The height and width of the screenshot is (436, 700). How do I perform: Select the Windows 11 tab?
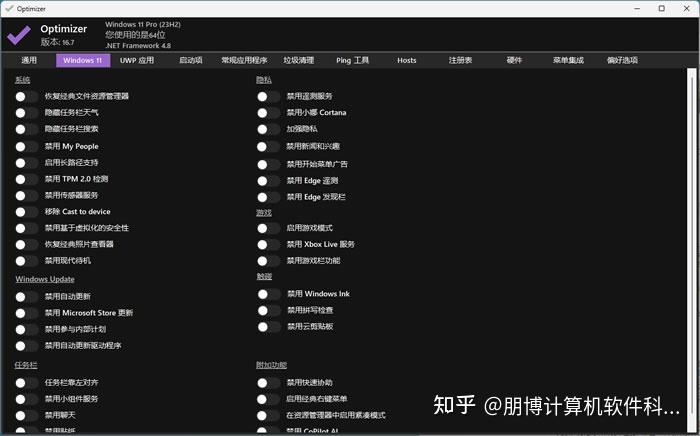[83, 60]
